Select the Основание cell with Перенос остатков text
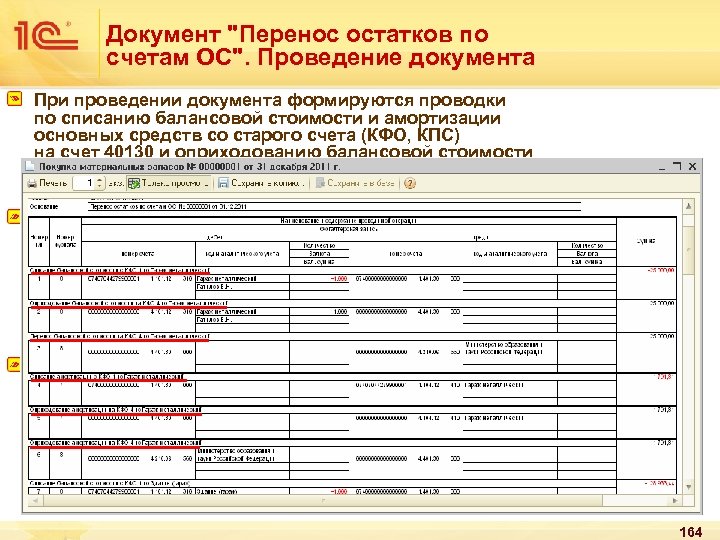 (x=334, y=207)
